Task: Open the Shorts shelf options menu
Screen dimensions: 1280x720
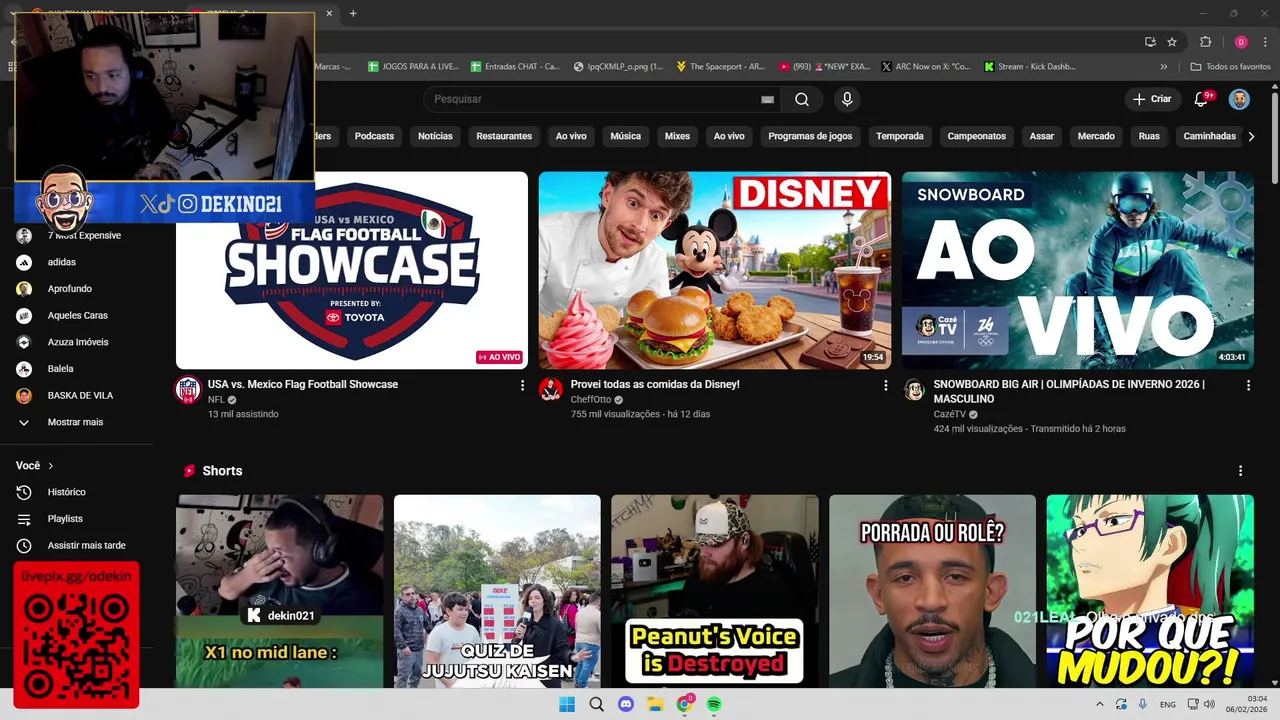Action: click(x=1240, y=471)
